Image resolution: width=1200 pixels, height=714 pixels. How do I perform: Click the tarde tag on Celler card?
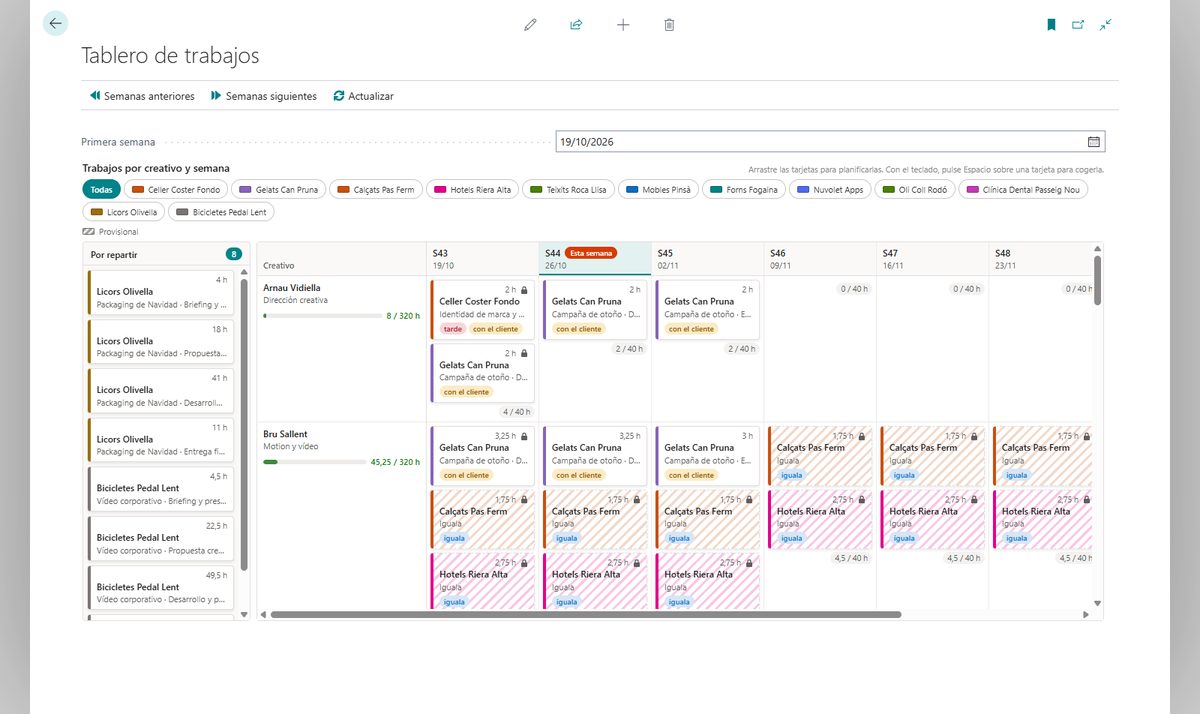point(453,329)
